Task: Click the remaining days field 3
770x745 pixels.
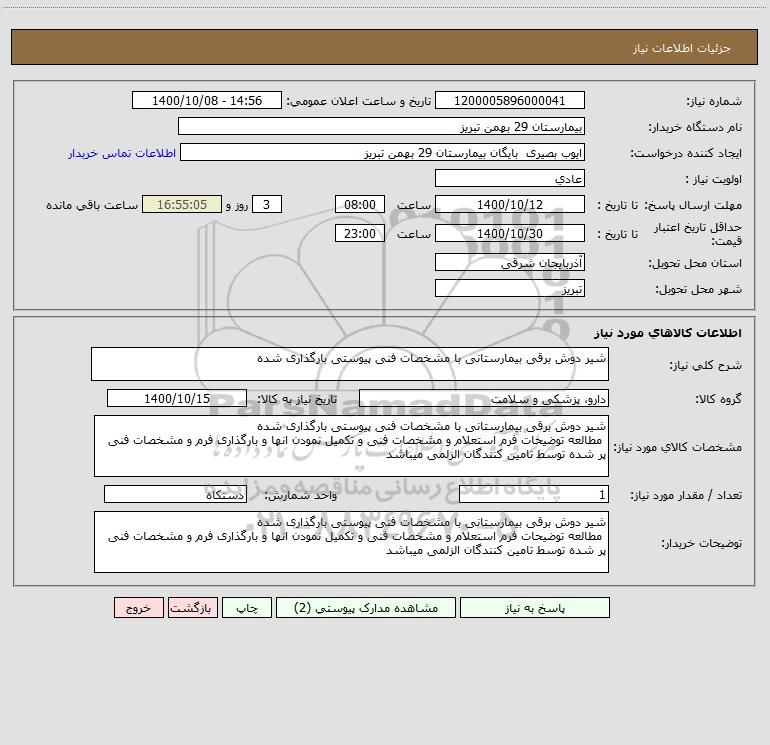Action: coord(267,204)
